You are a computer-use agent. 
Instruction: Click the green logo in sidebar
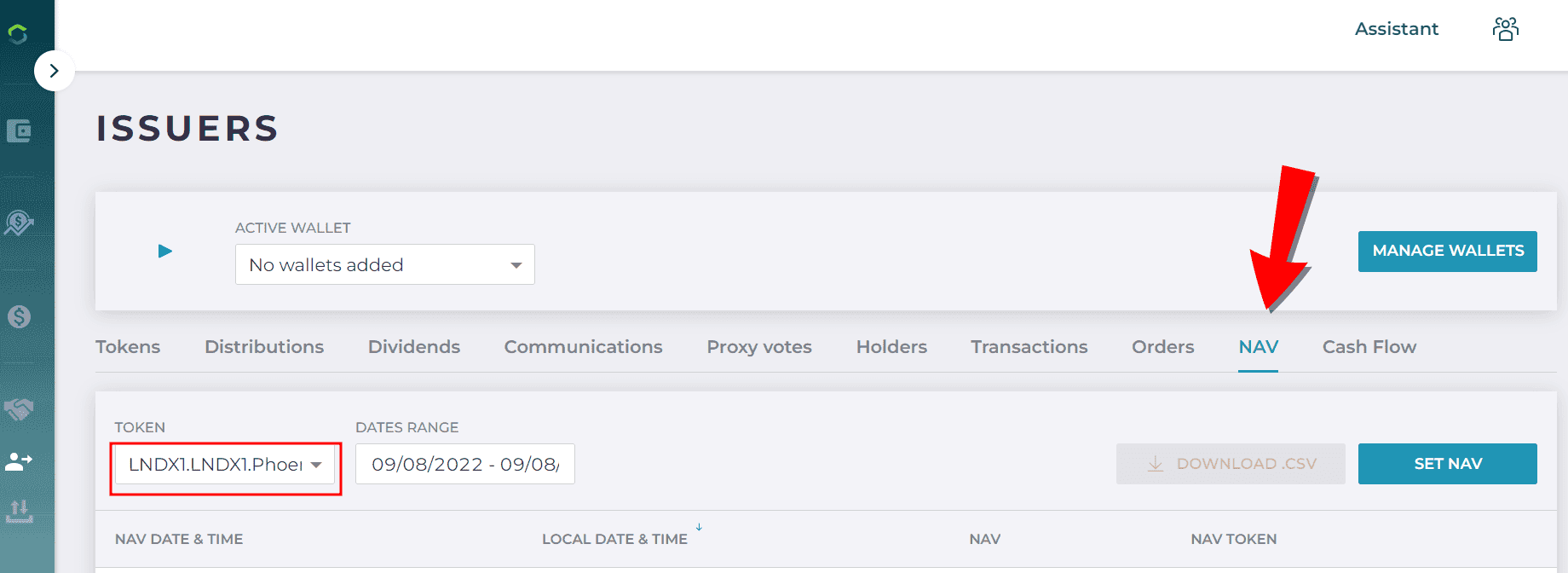click(18, 34)
